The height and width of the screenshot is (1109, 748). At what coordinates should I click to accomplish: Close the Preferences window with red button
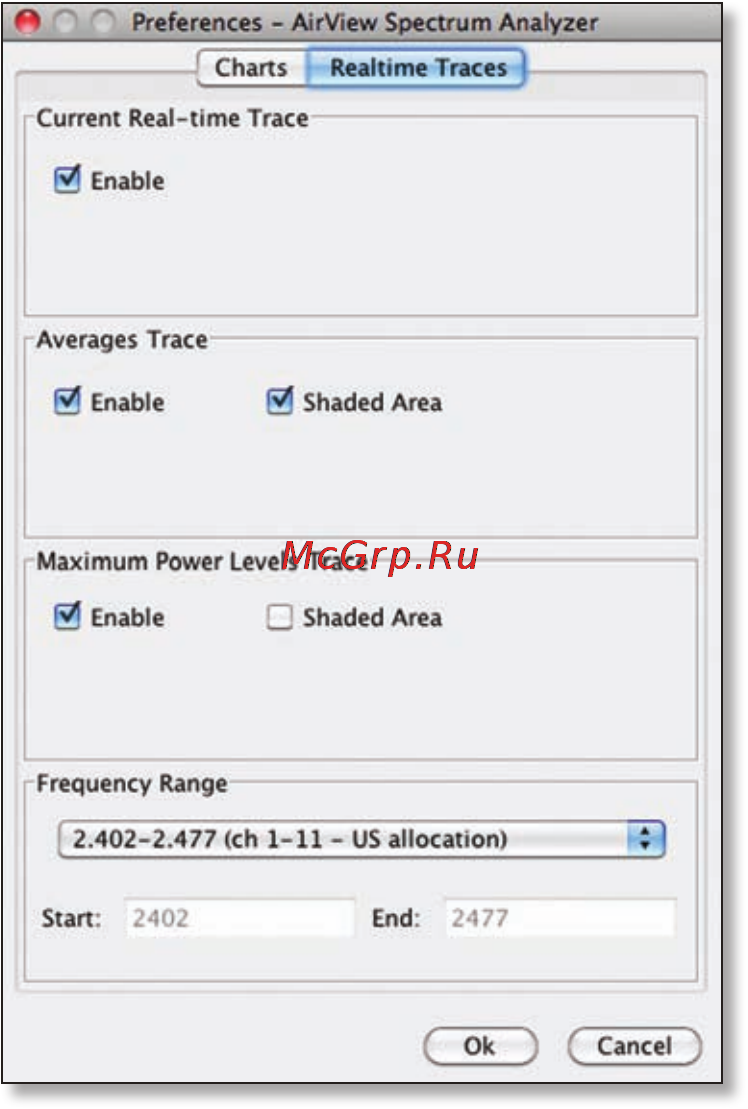pos(28,22)
